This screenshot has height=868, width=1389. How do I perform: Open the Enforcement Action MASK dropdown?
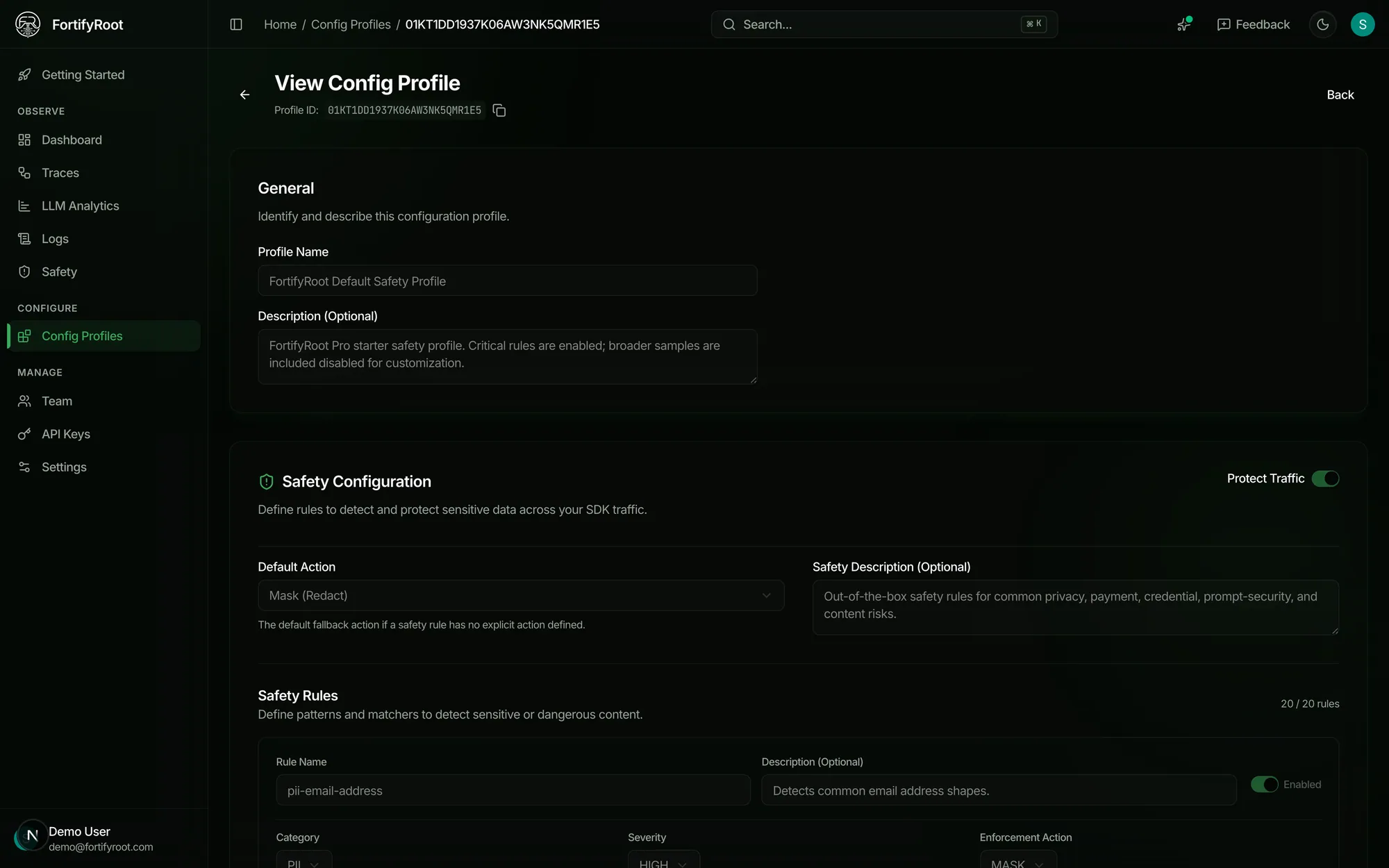pos(1017,861)
